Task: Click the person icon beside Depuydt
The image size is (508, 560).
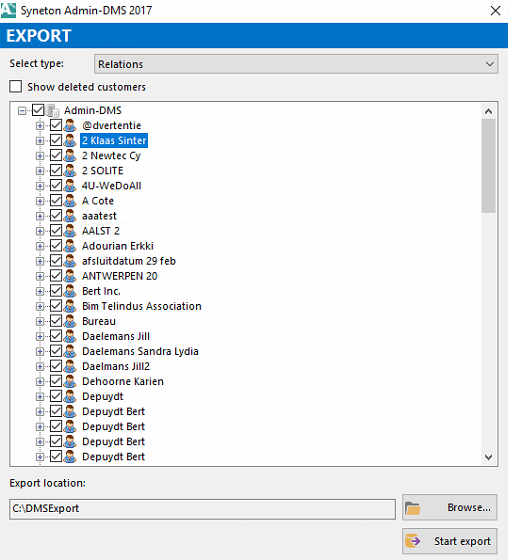Action: (x=70, y=396)
